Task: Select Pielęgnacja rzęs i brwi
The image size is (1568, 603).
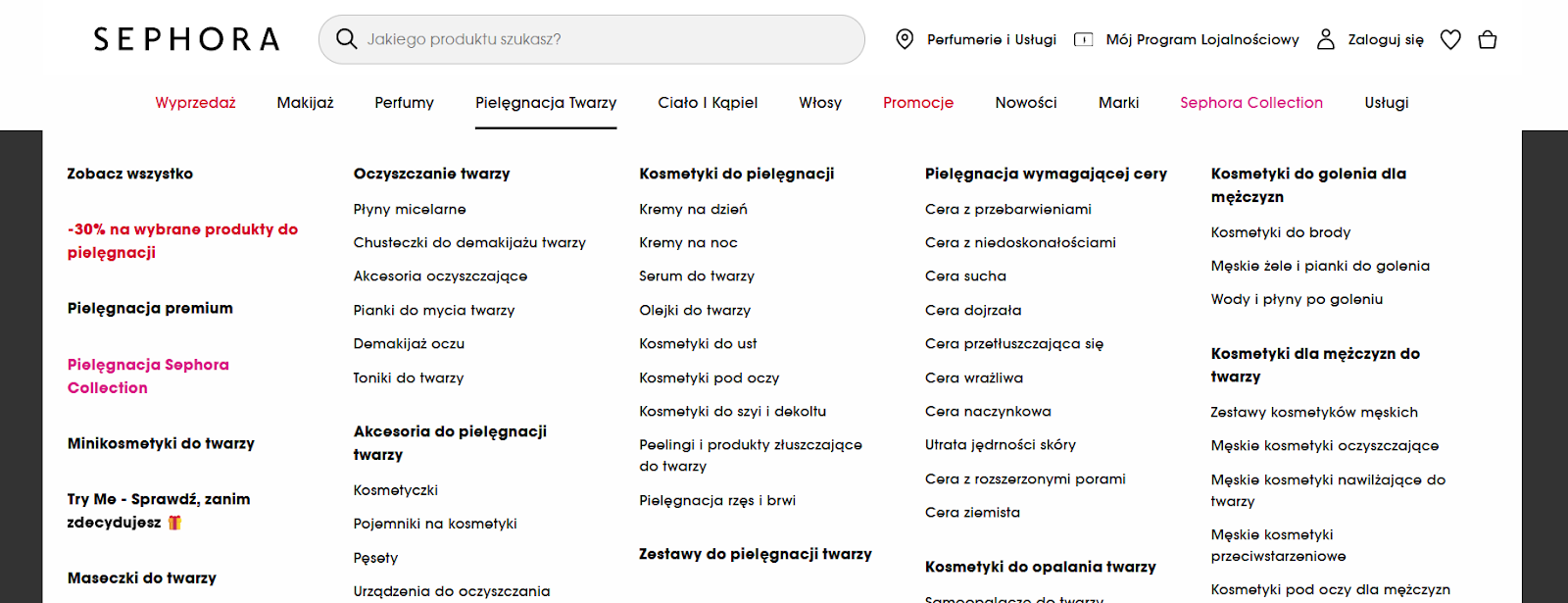Action: pyautogui.click(x=717, y=501)
